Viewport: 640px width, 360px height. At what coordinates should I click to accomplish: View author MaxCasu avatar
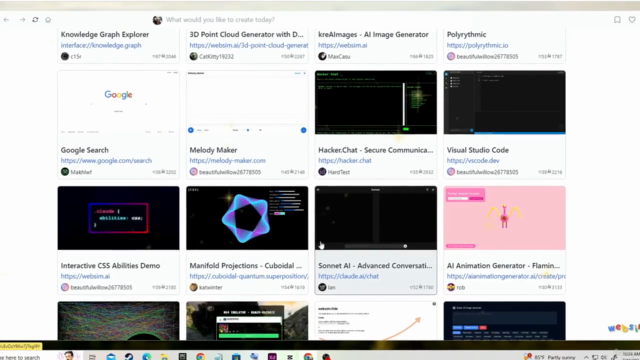click(322, 56)
